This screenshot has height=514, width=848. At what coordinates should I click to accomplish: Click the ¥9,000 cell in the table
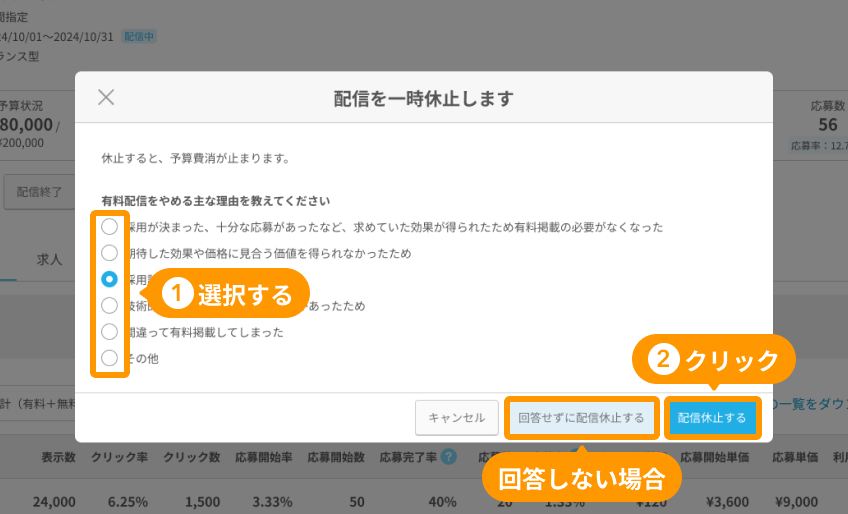click(796, 502)
